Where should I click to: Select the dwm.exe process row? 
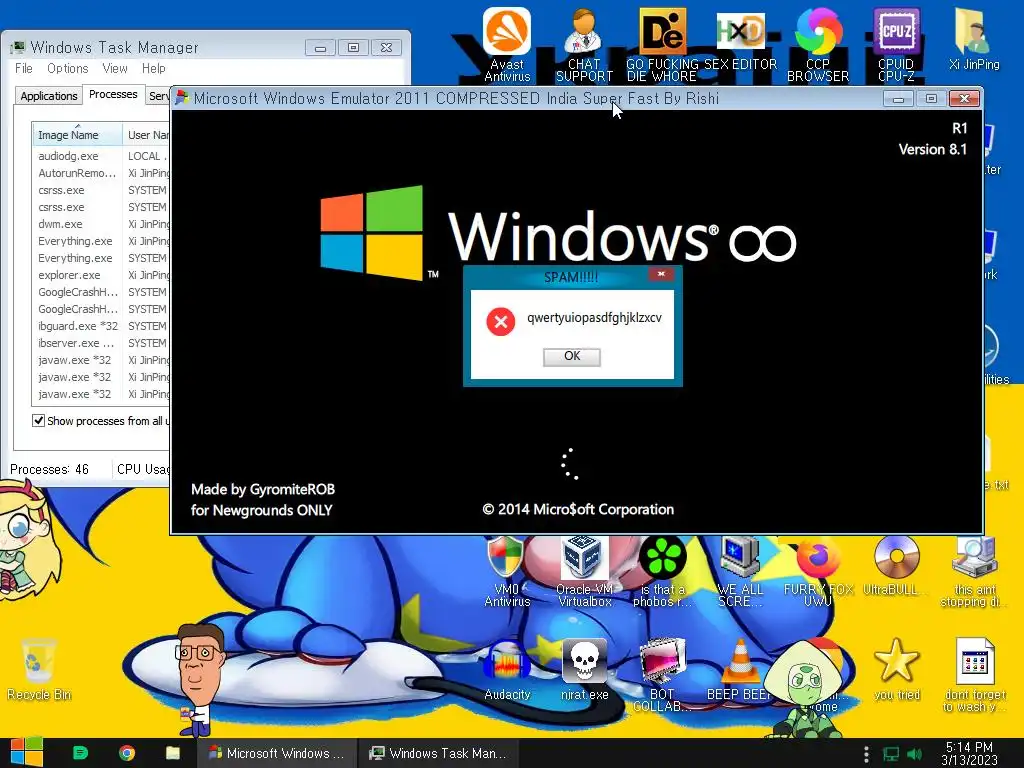point(101,224)
